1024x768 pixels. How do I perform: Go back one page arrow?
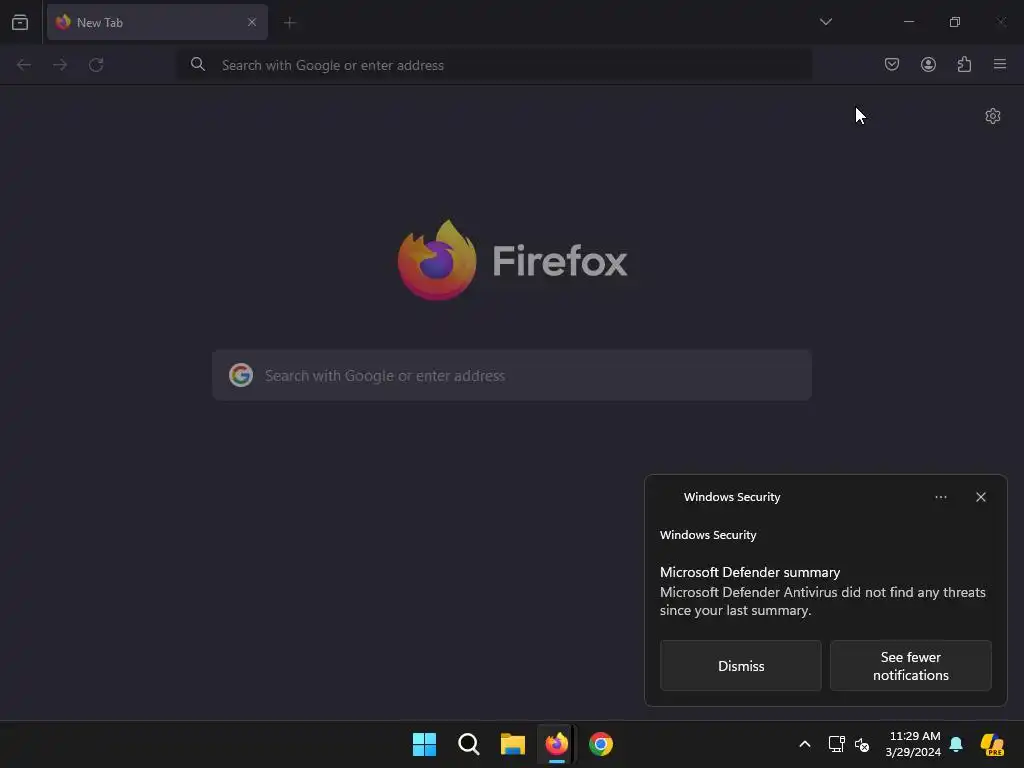point(24,65)
